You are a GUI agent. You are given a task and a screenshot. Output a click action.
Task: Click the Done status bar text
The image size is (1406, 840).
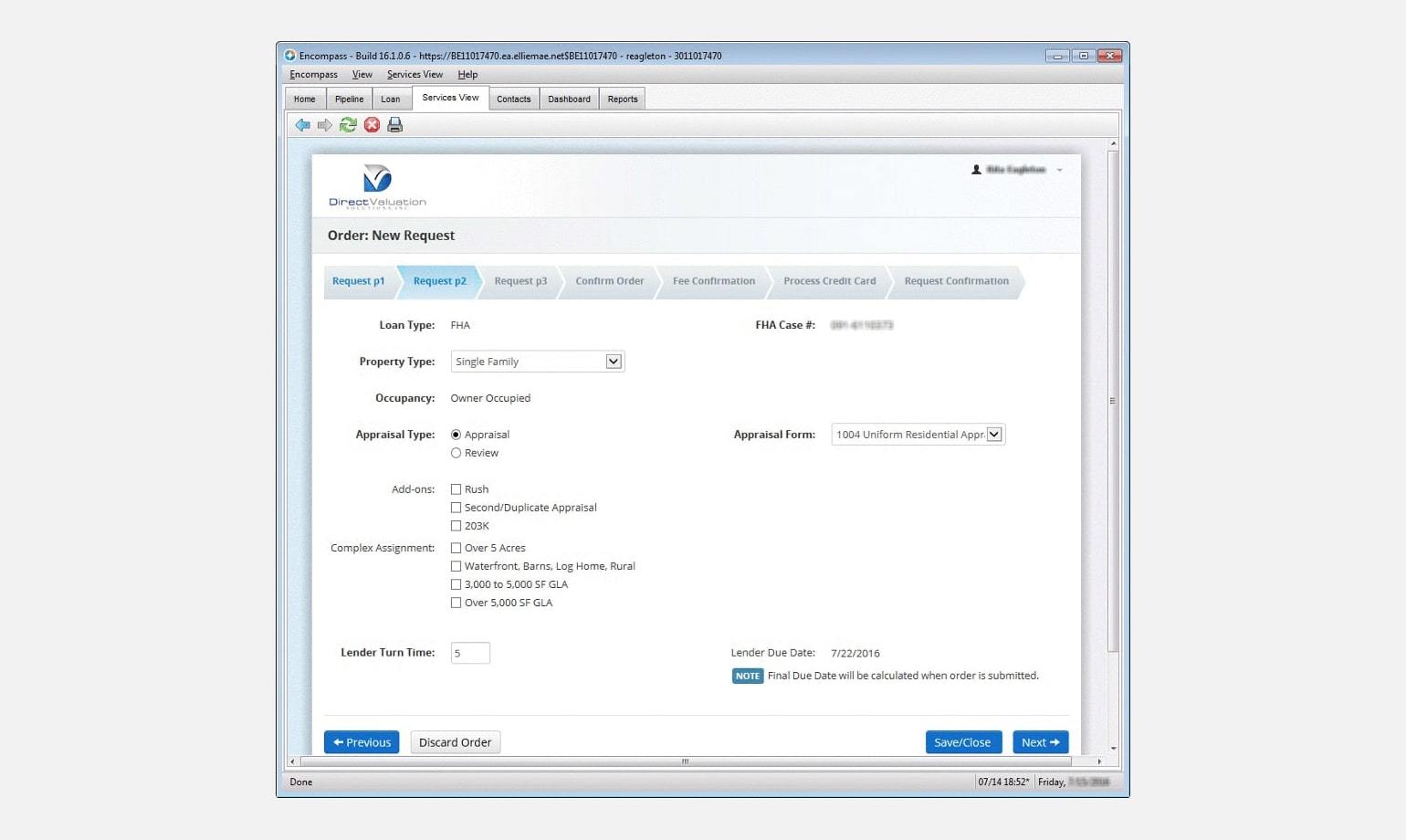[x=301, y=782]
